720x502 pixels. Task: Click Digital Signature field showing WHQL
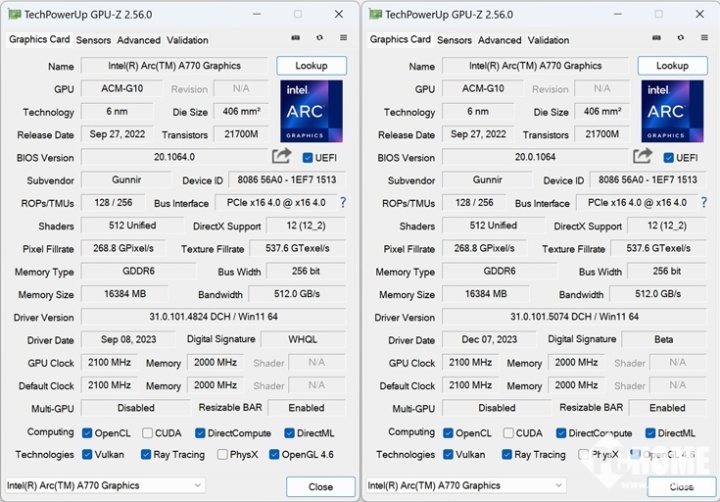point(303,339)
